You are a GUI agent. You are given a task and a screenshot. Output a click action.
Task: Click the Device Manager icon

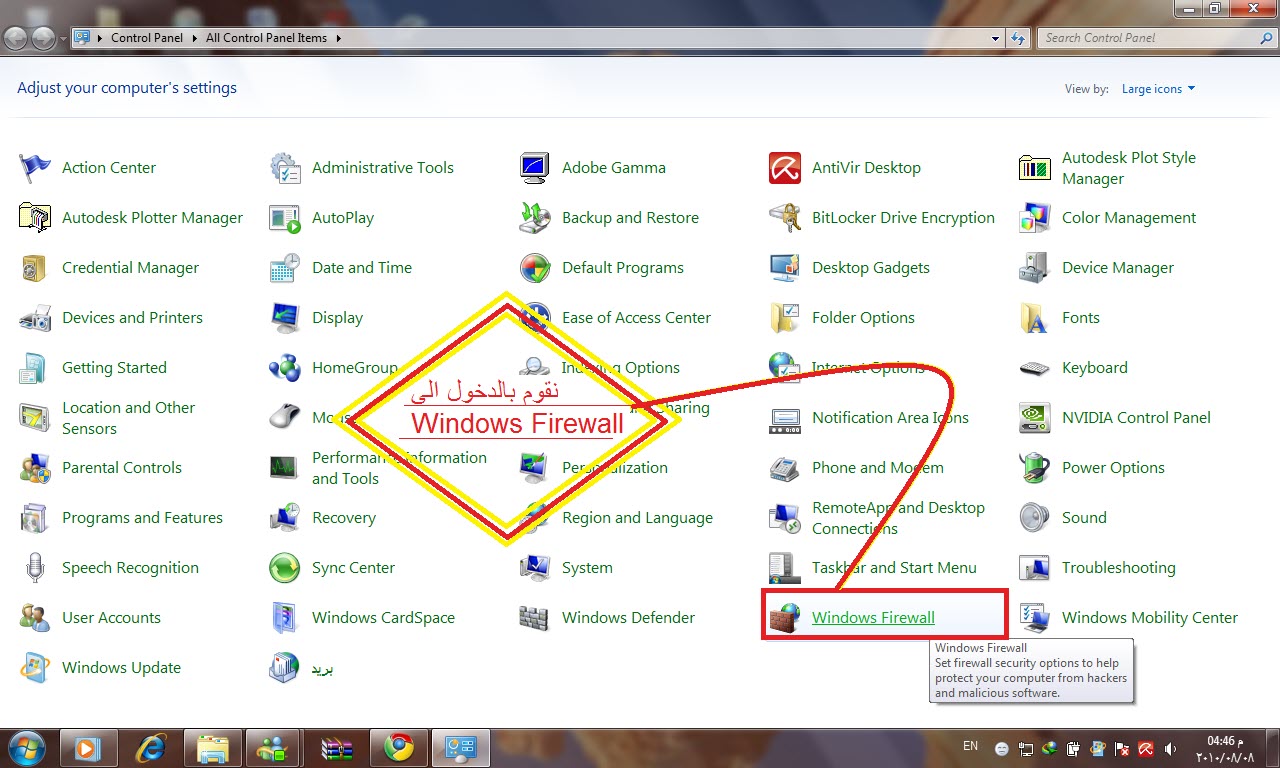(x=1035, y=268)
